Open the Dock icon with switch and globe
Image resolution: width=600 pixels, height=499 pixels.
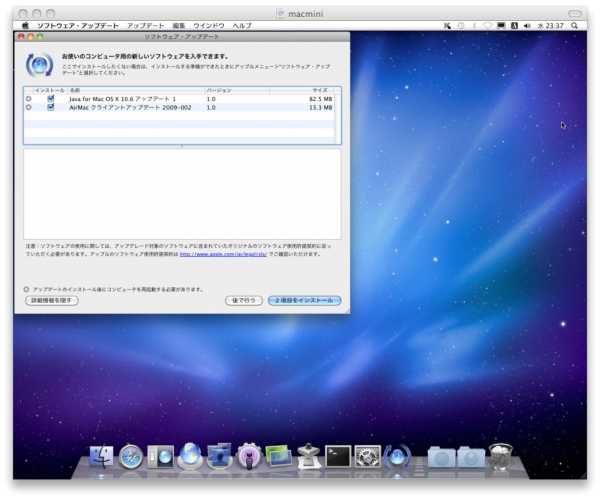[x=161, y=457]
